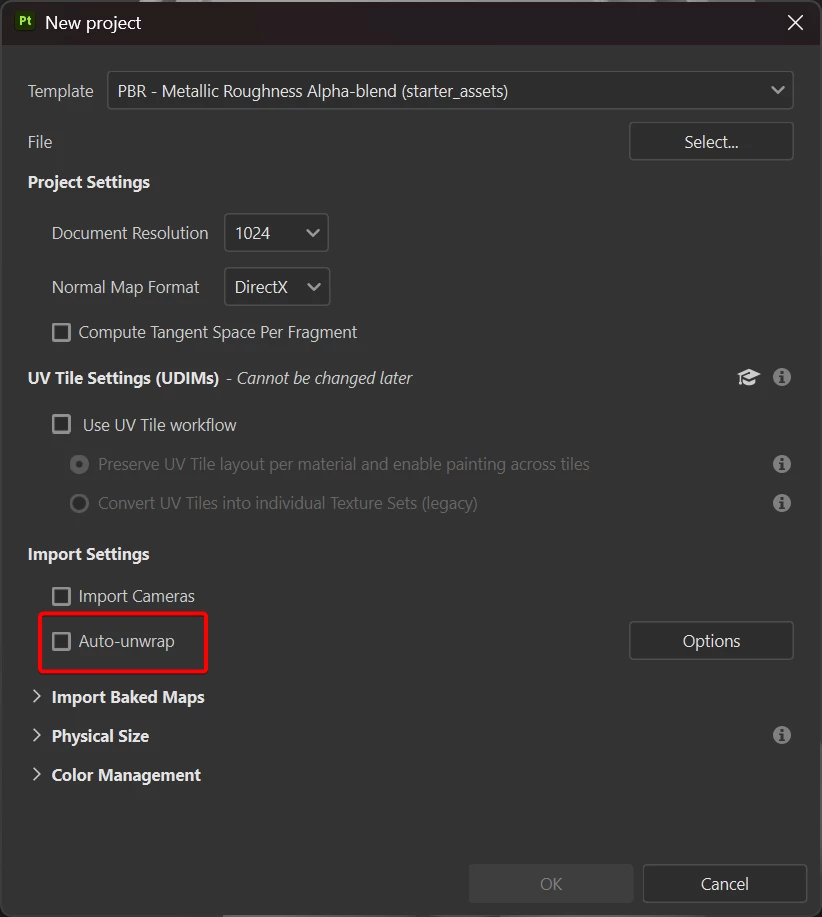Enable the Auto-unwrap checkbox
This screenshot has height=917, width=822.
tap(61, 641)
